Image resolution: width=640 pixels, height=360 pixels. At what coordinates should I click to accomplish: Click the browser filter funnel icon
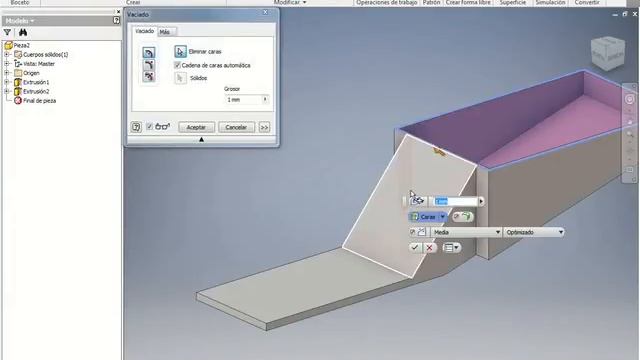coord(7,32)
